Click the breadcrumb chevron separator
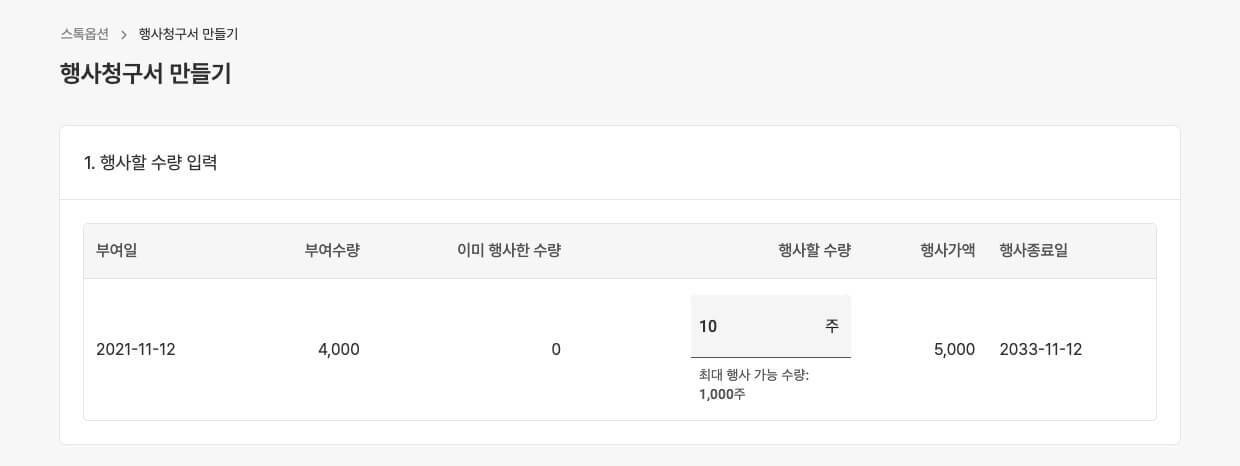Screen dimensions: 1240x466 (124, 34)
